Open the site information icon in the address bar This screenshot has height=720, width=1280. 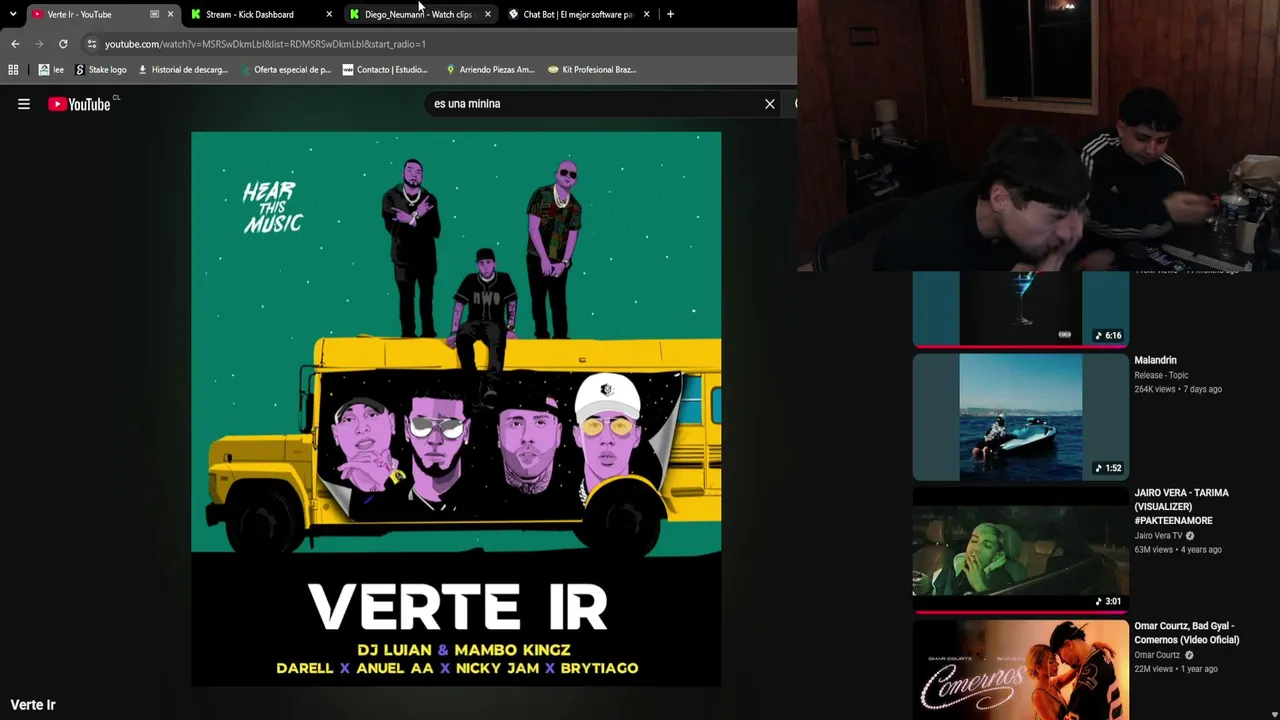tap(91, 44)
